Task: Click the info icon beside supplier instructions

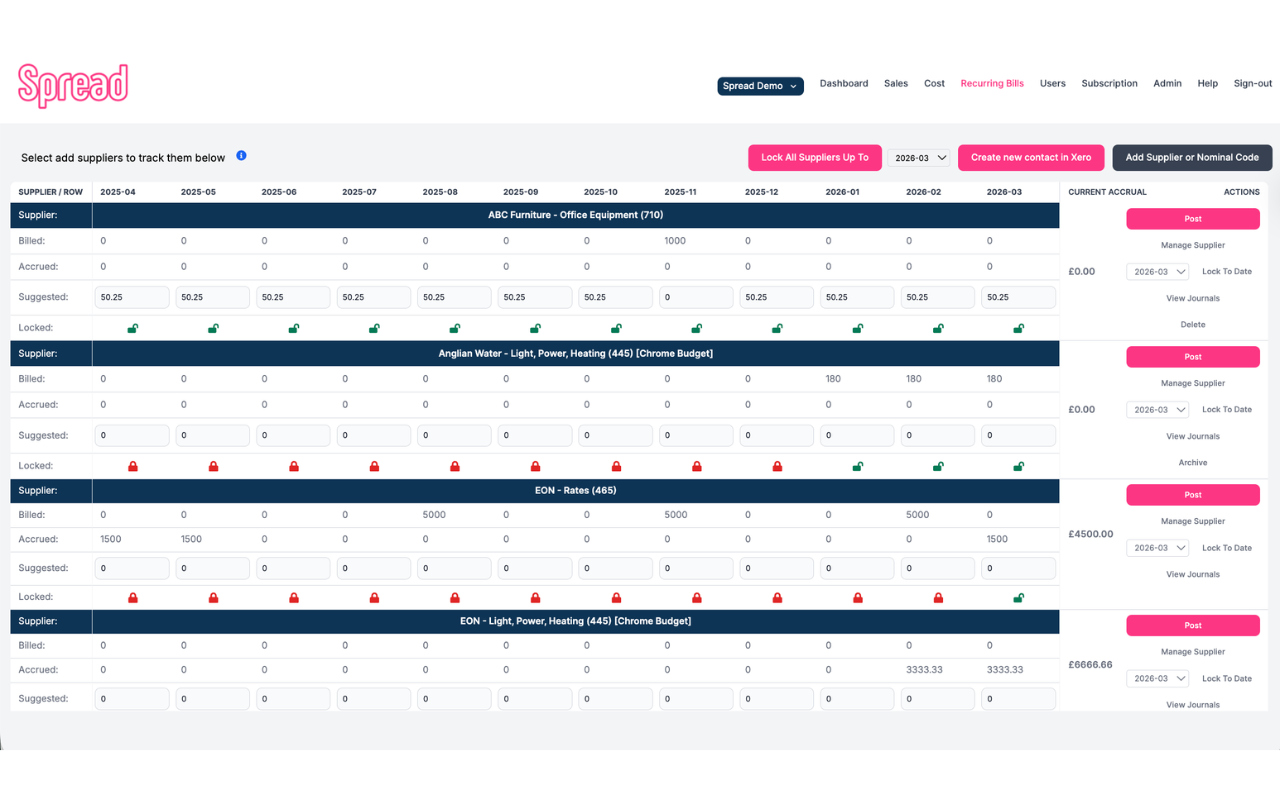Action: click(241, 155)
